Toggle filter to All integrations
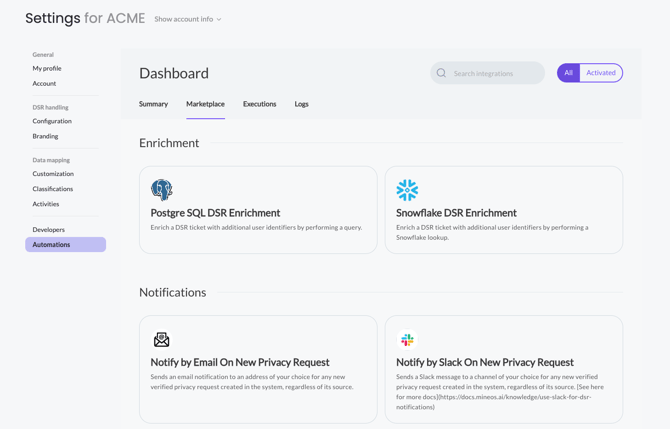 (568, 73)
